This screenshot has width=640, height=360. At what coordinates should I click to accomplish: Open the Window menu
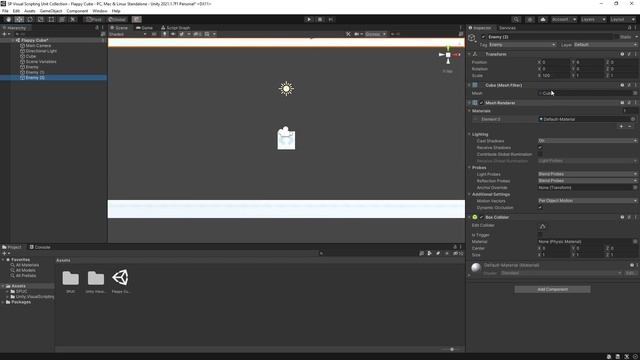coord(100,11)
